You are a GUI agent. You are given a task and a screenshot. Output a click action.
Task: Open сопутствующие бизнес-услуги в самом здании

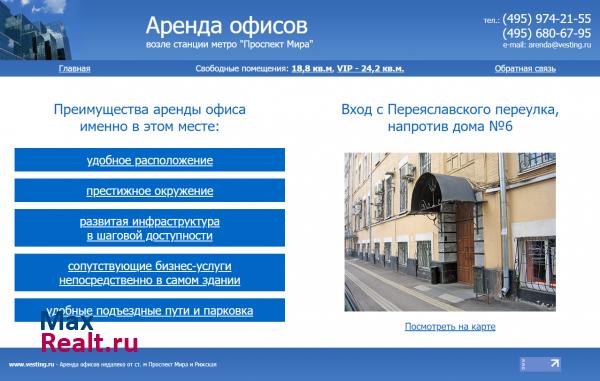[x=150, y=273]
